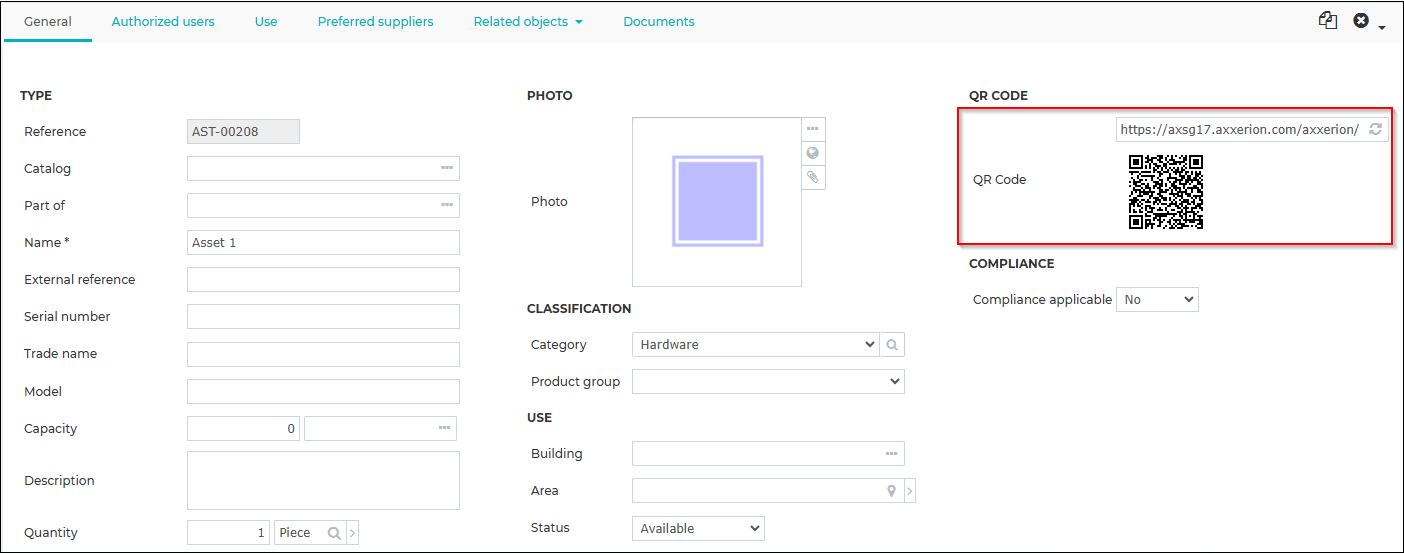Click the paperclip attachment icon beside Photo

click(813, 177)
